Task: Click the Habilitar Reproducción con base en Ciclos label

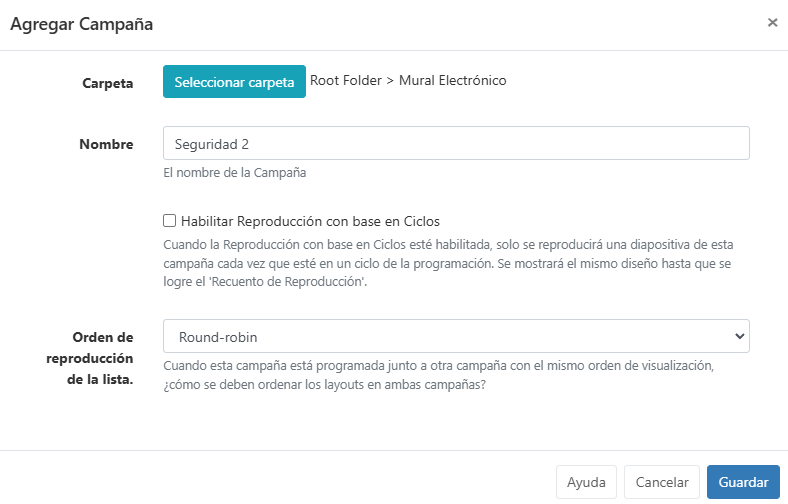Action: (x=310, y=221)
